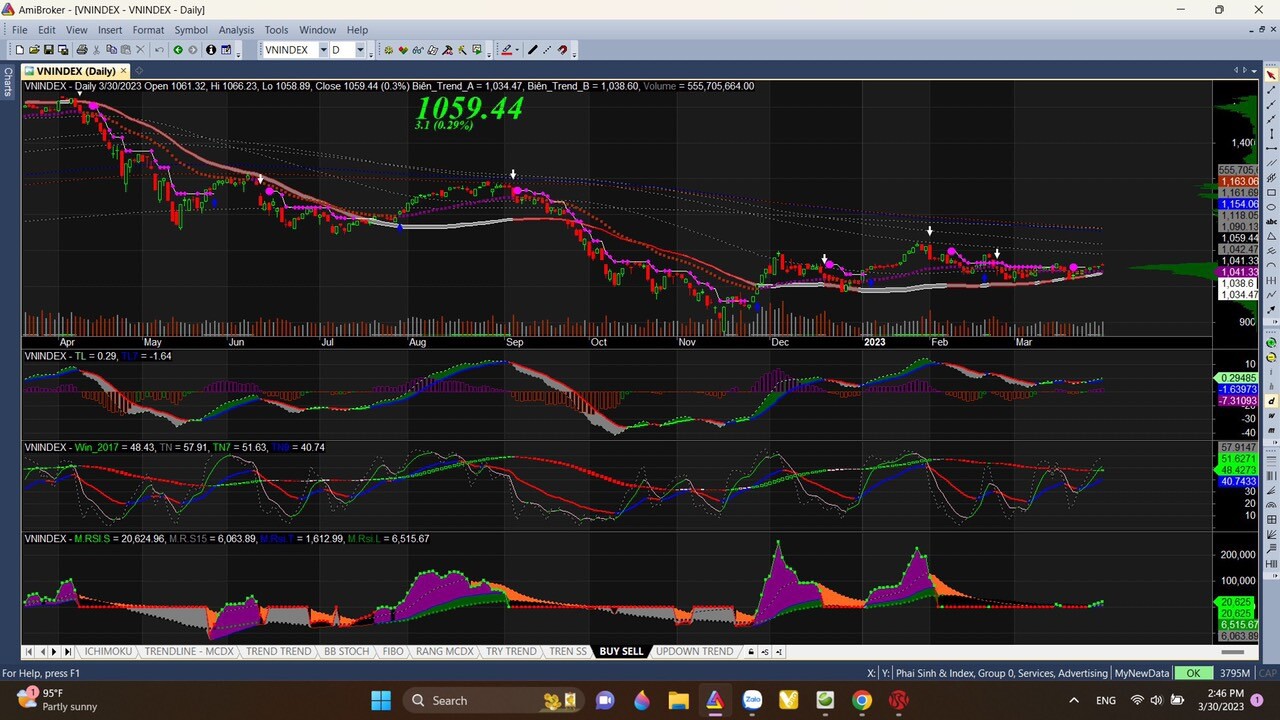Click the blue 1,154.06 price label
The height and width of the screenshot is (720, 1280).
point(1238,204)
